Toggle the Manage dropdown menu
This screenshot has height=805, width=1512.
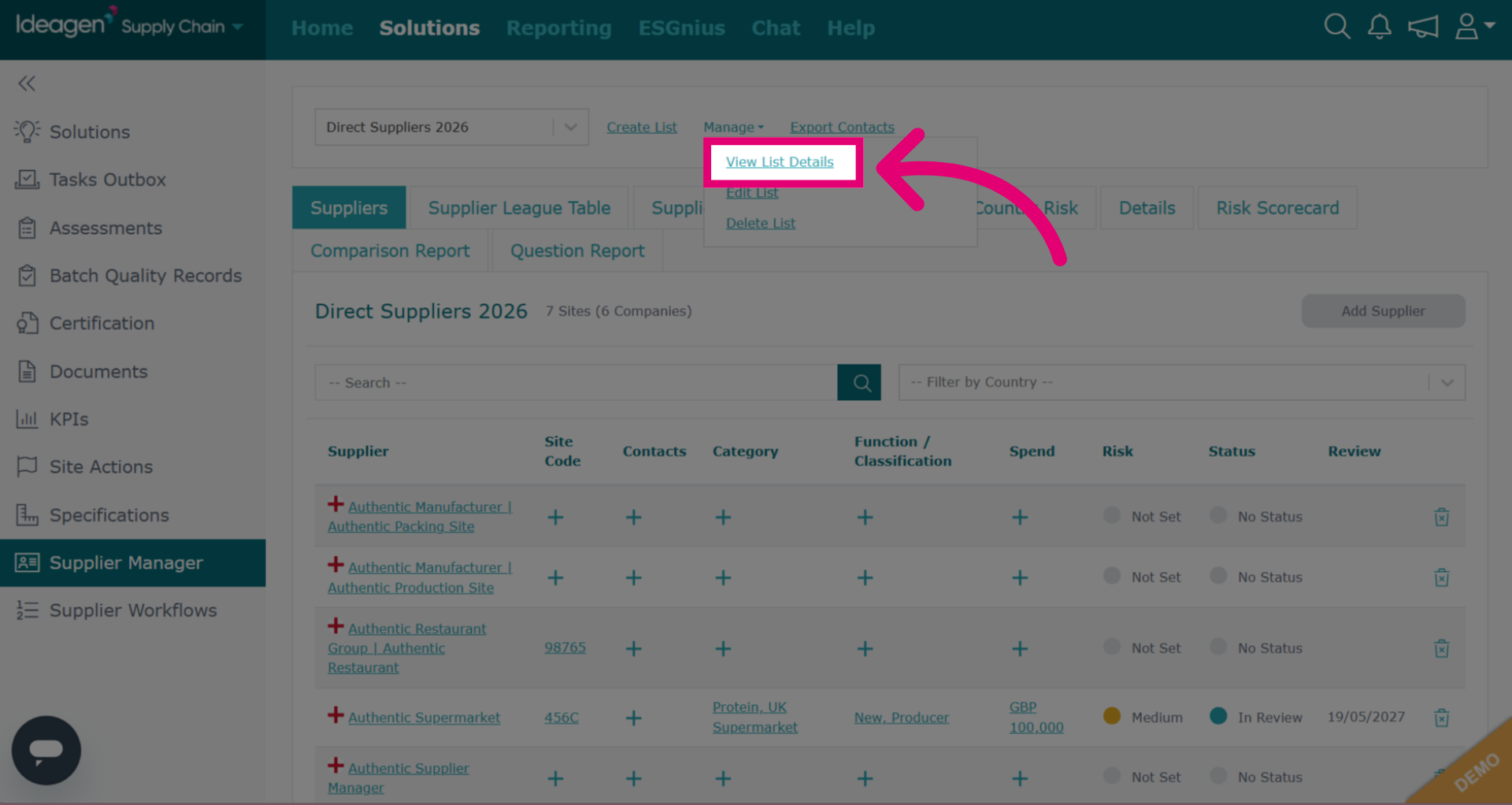(x=733, y=127)
